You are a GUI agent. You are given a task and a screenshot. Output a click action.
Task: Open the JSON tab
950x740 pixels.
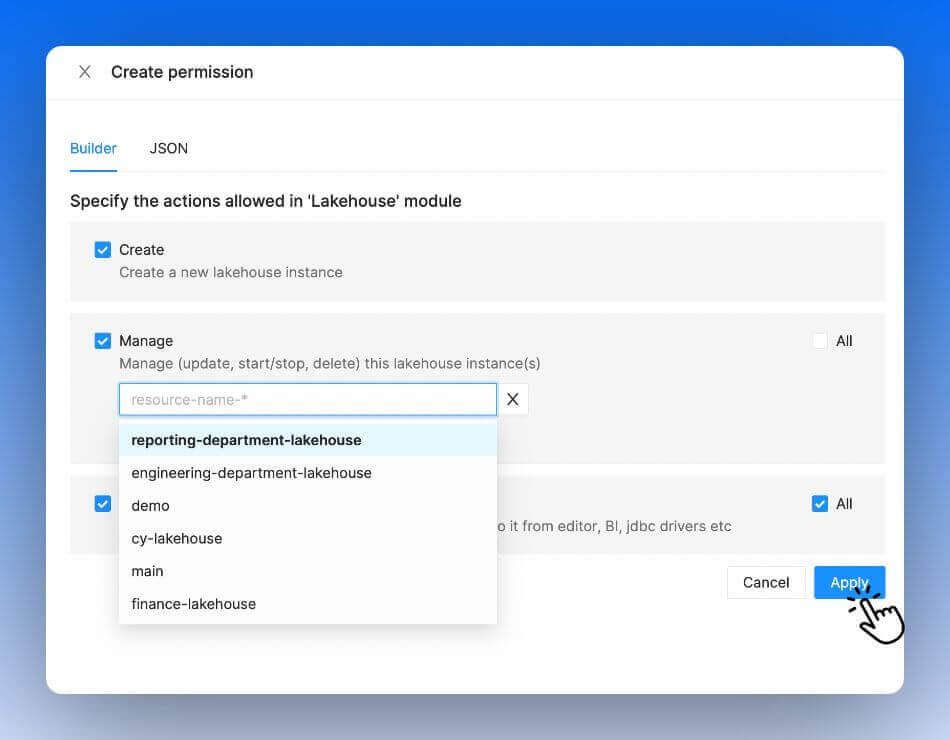coord(168,148)
